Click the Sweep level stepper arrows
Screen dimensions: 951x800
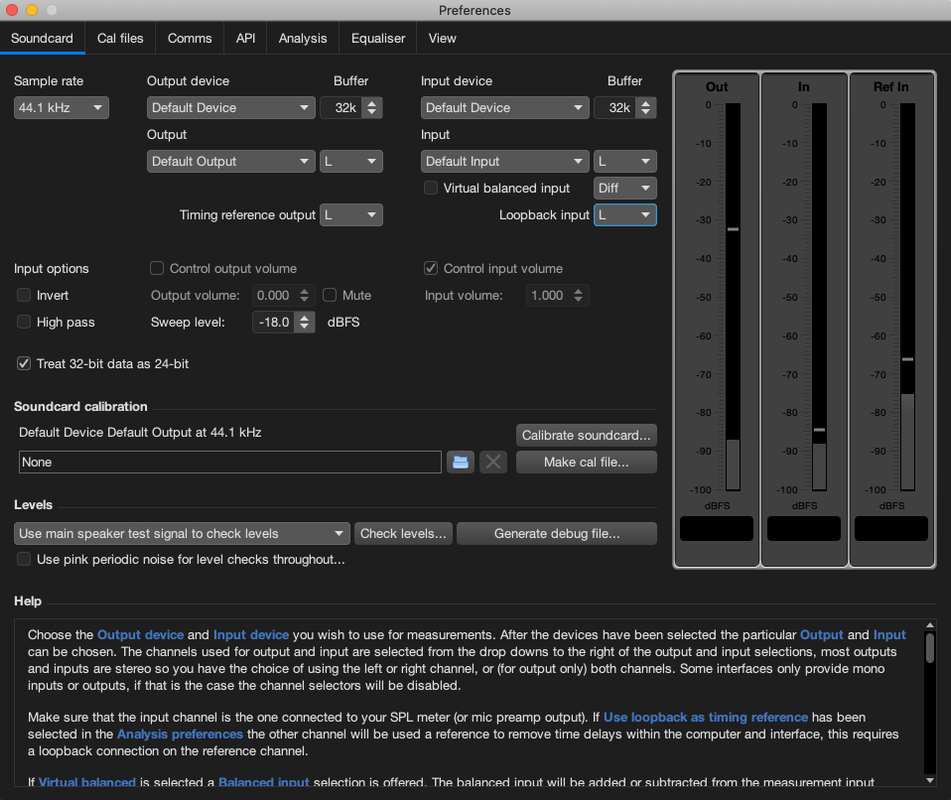(304, 322)
